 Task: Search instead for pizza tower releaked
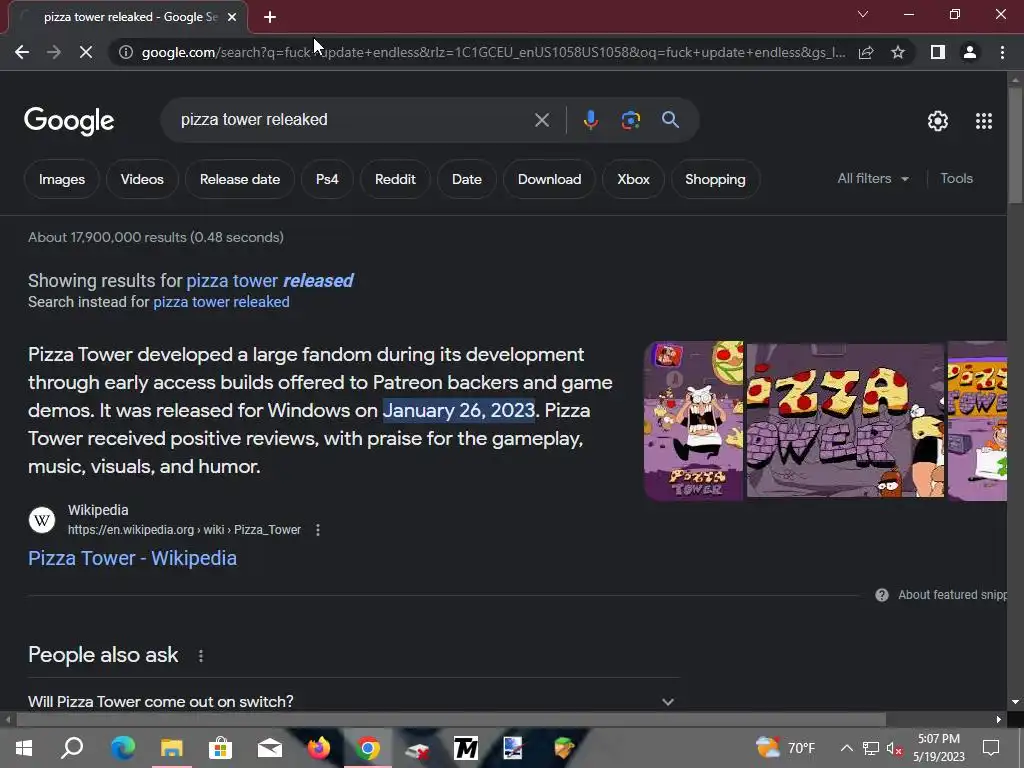tap(221, 302)
